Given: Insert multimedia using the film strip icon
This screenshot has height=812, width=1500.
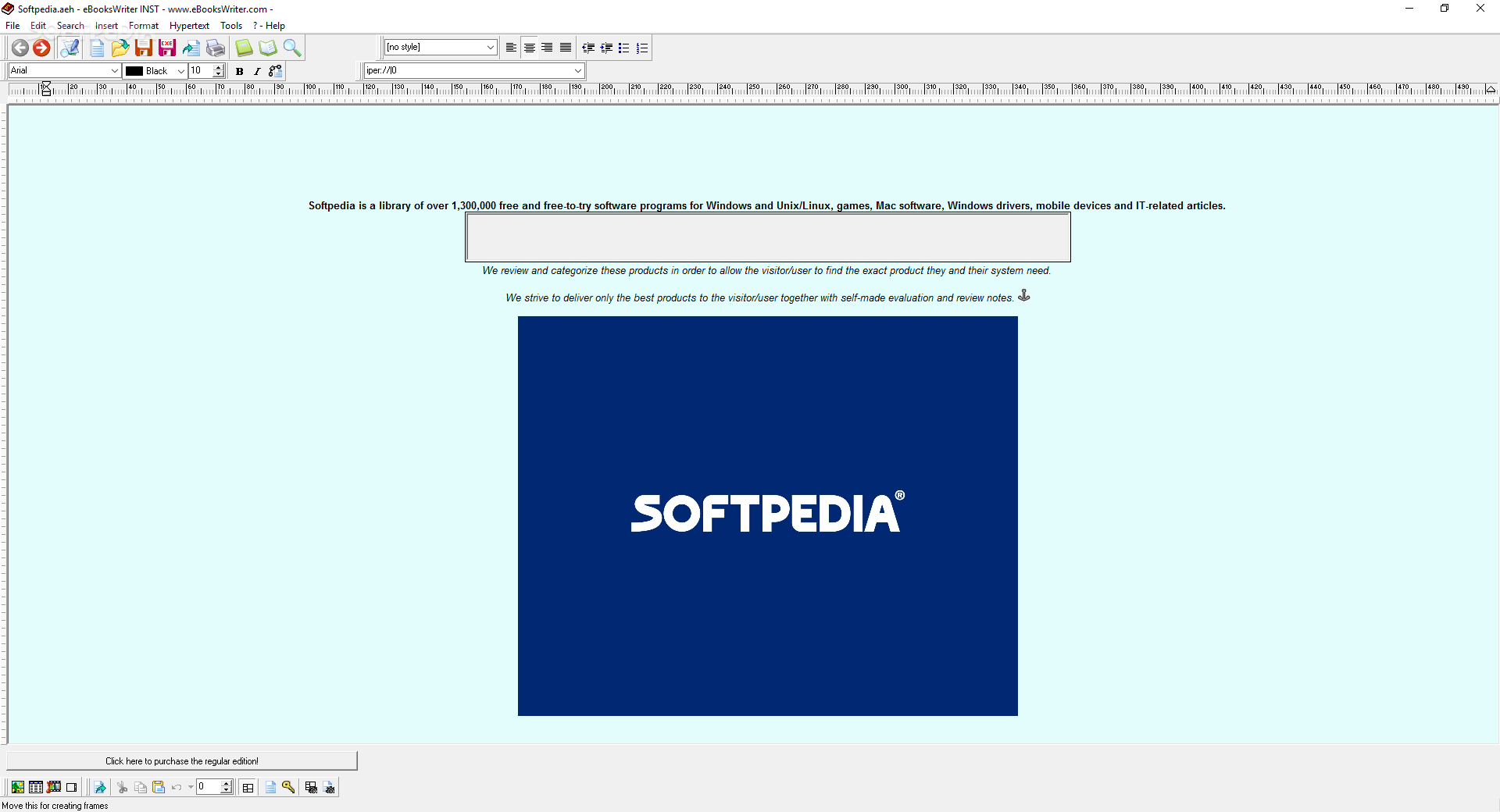Looking at the screenshot, I should (54, 787).
